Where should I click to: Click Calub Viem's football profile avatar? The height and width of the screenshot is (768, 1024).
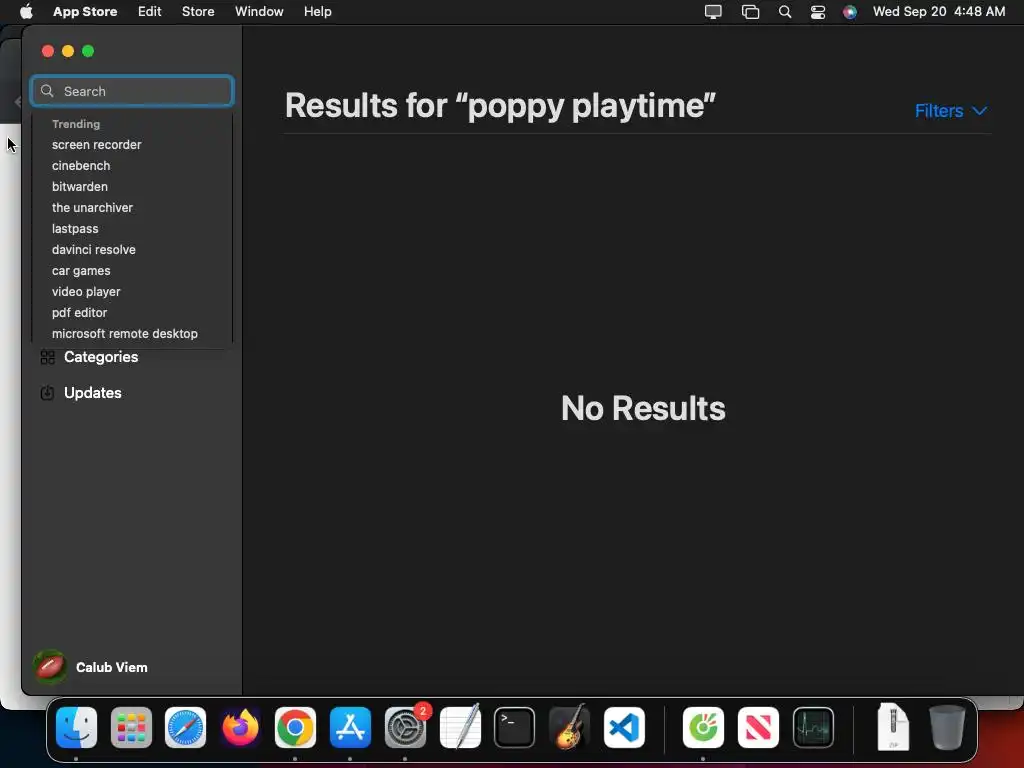(50, 667)
